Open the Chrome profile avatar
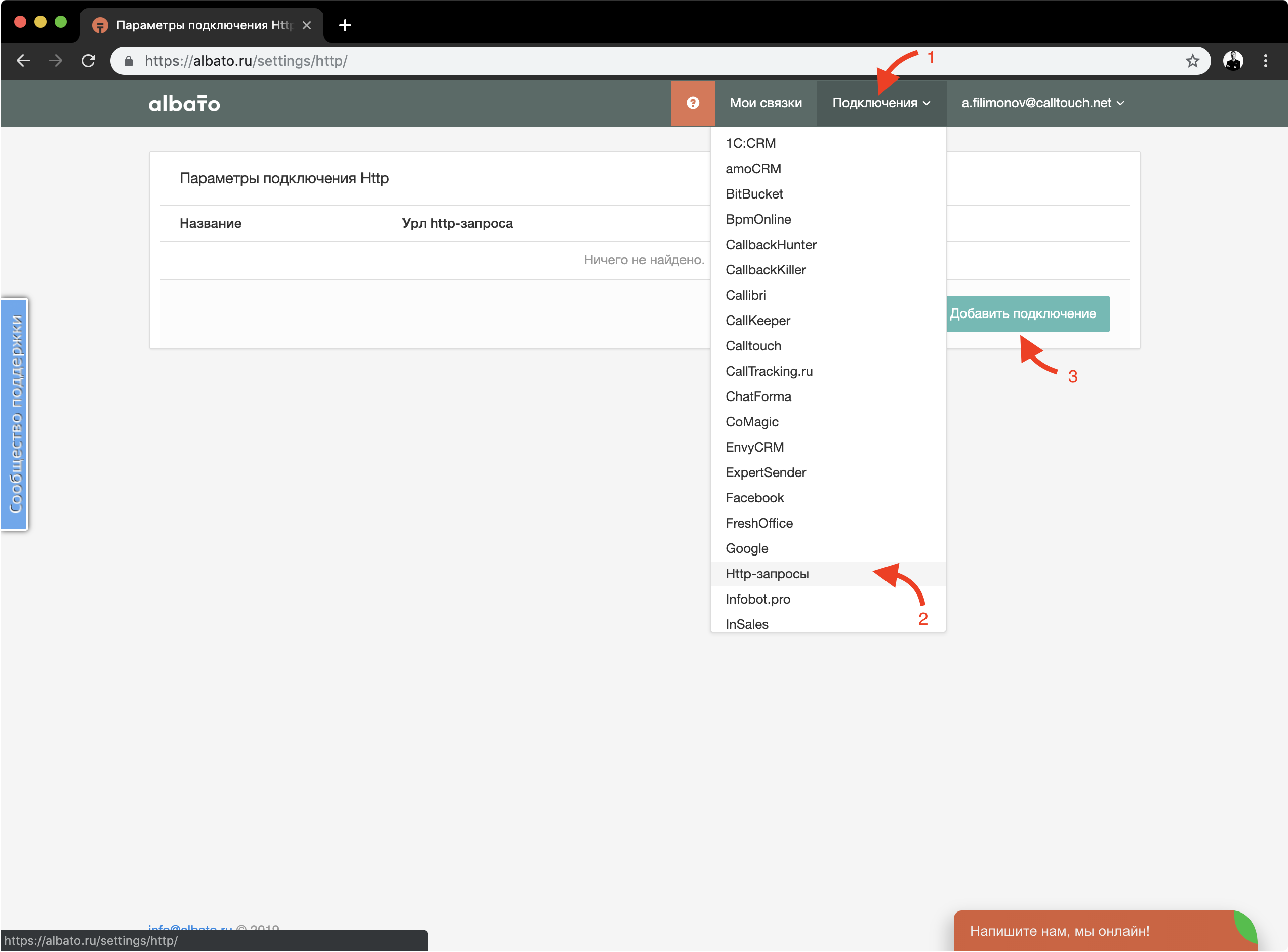This screenshot has height=952, width=1288. tap(1233, 61)
